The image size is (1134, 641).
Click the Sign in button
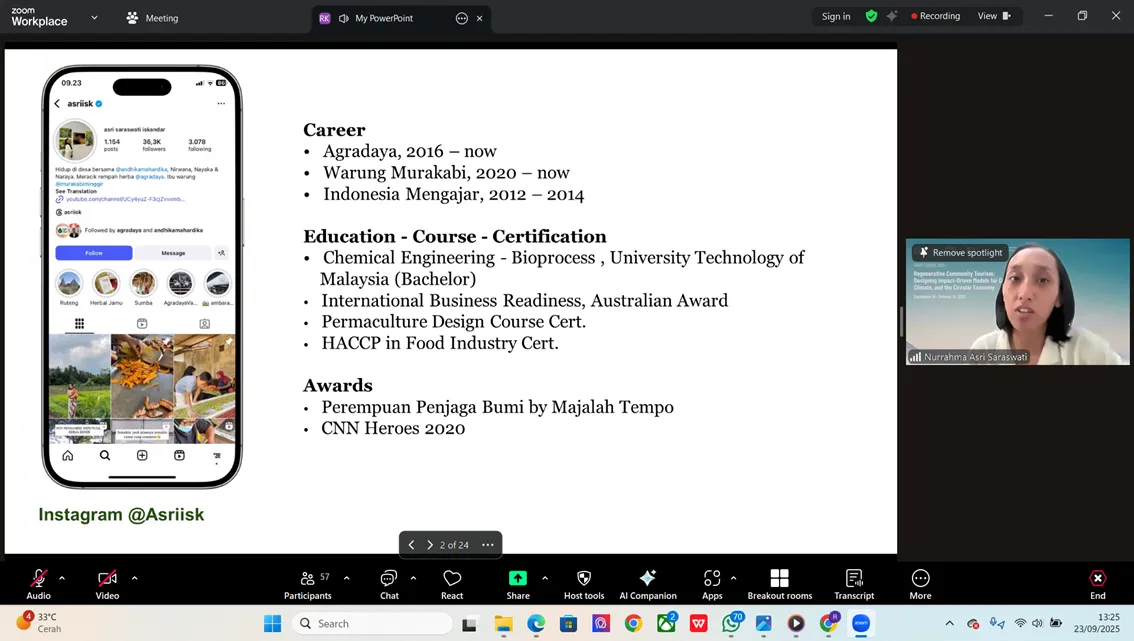pyautogui.click(x=836, y=16)
